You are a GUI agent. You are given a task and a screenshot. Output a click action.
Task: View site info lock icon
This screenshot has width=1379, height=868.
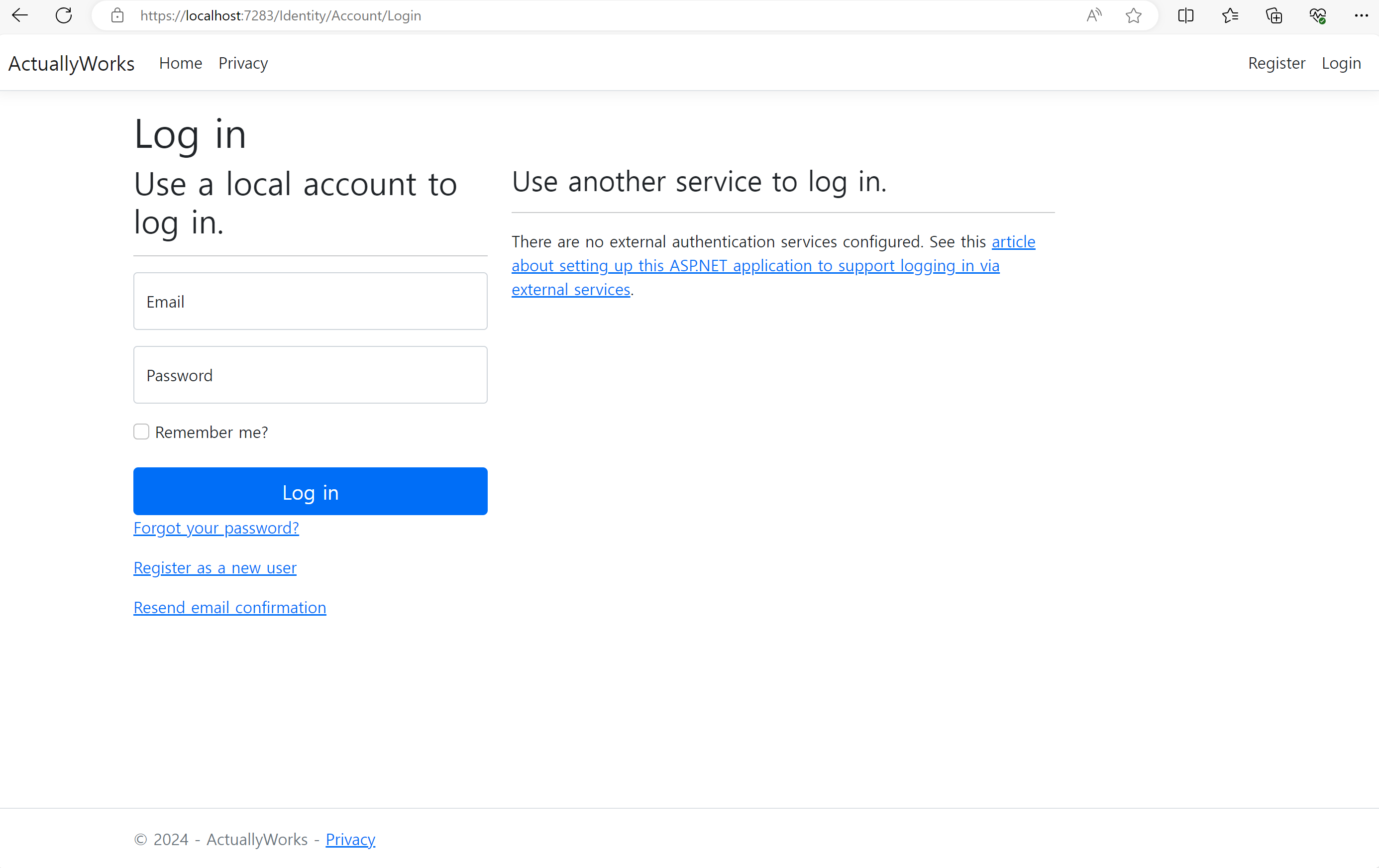(x=117, y=15)
